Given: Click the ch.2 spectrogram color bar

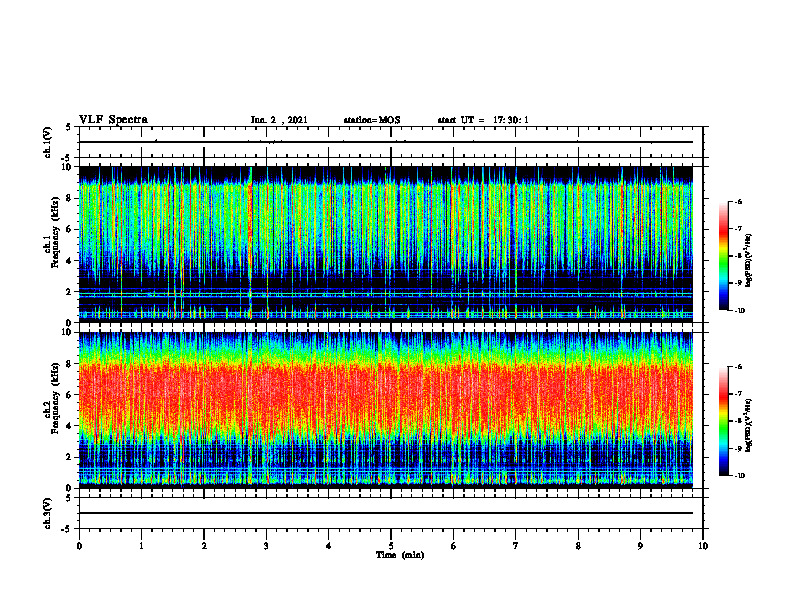Looking at the screenshot, I should (x=724, y=421).
